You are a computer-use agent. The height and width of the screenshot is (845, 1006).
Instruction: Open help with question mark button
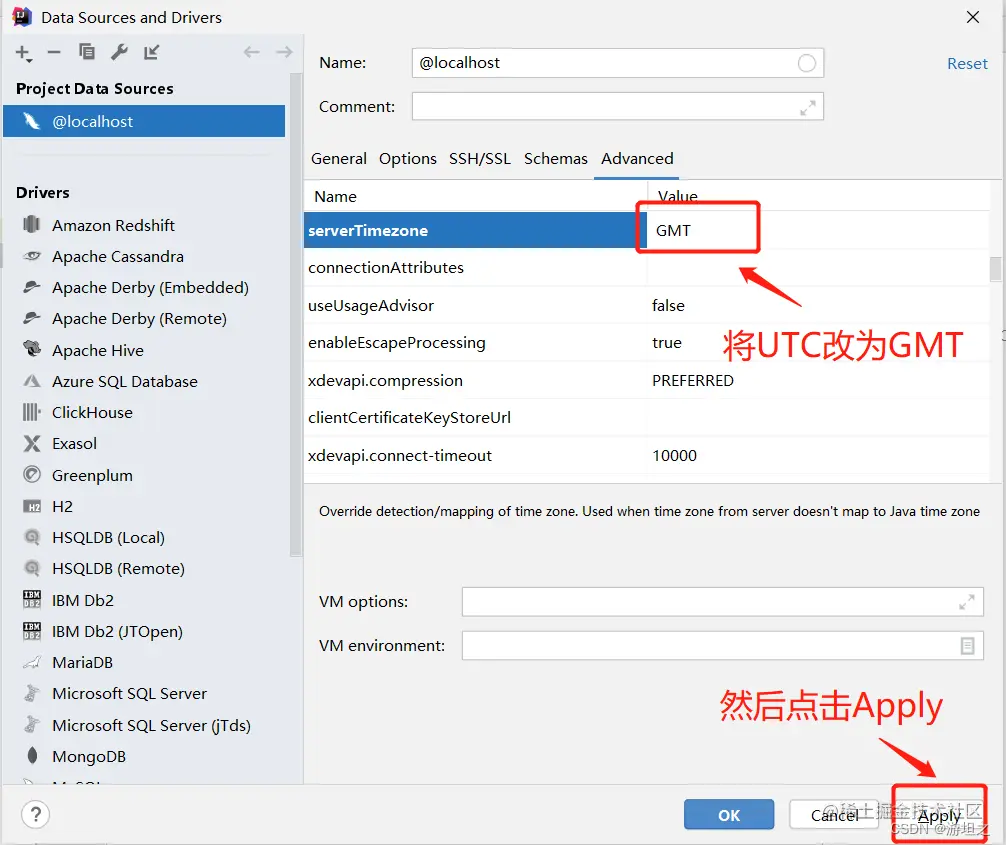coord(36,815)
